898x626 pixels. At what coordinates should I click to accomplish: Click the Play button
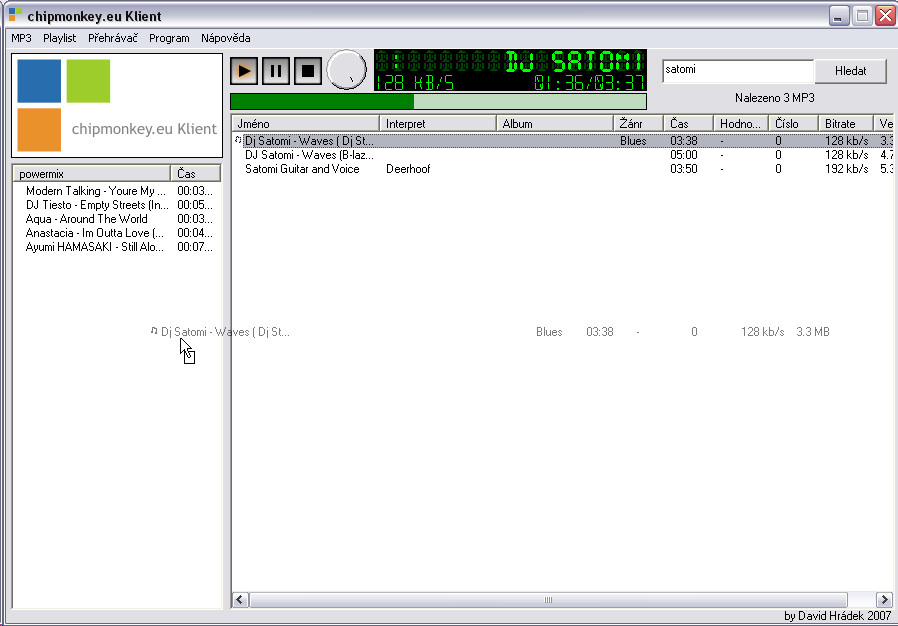click(244, 71)
